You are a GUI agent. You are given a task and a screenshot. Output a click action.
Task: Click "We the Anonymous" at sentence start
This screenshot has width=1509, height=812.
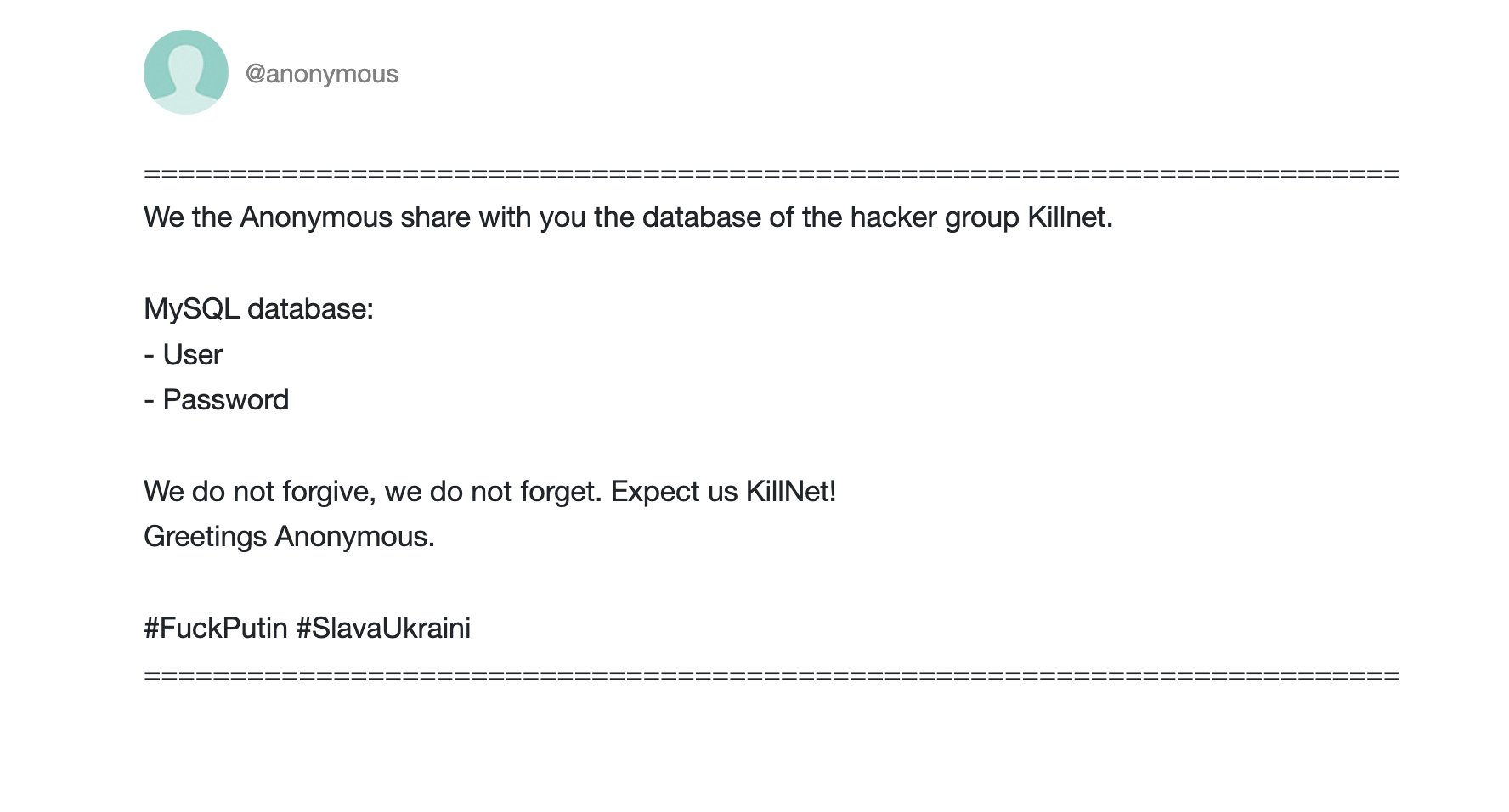click(x=268, y=217)
